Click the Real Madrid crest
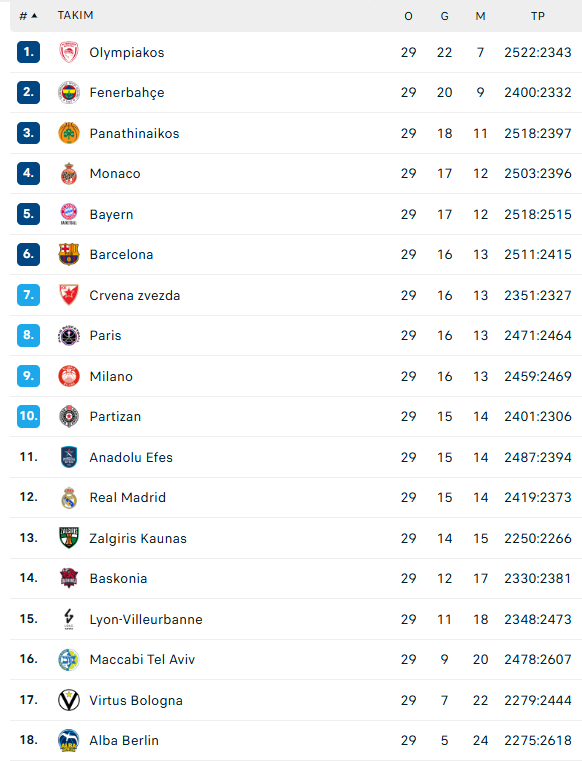Screen dimensions: 582x761 [68, 497]
